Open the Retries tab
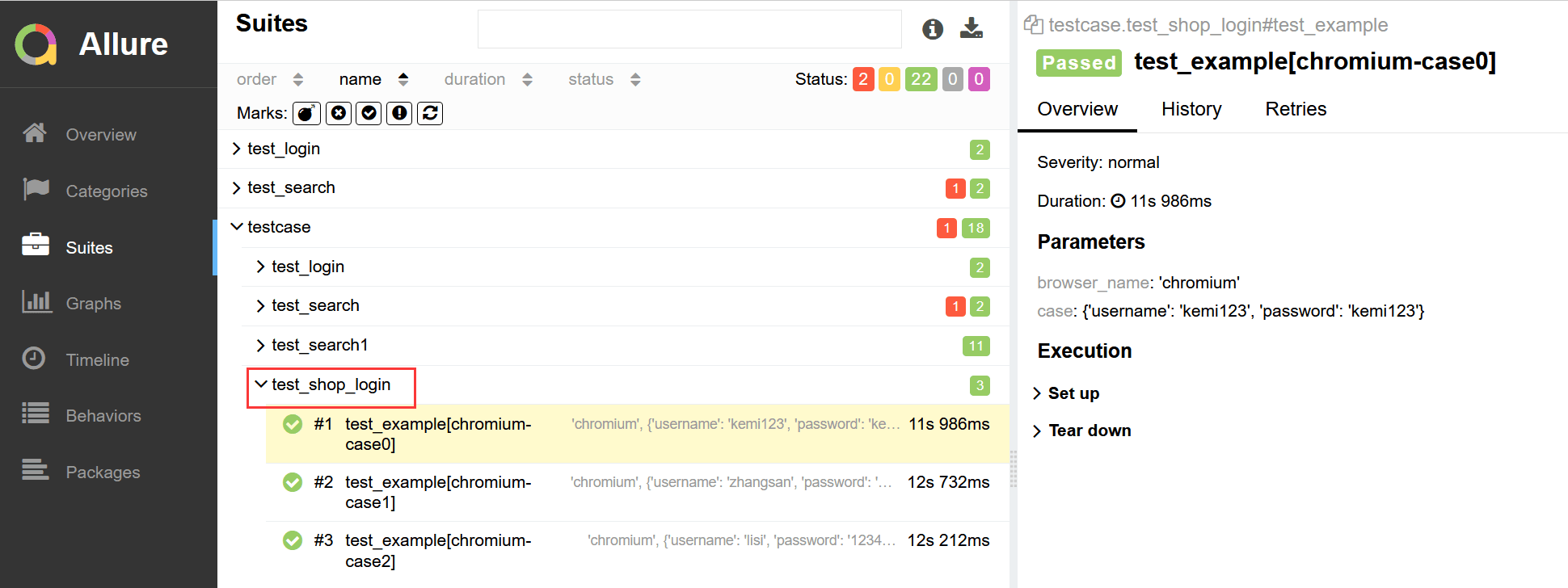 1295,109
